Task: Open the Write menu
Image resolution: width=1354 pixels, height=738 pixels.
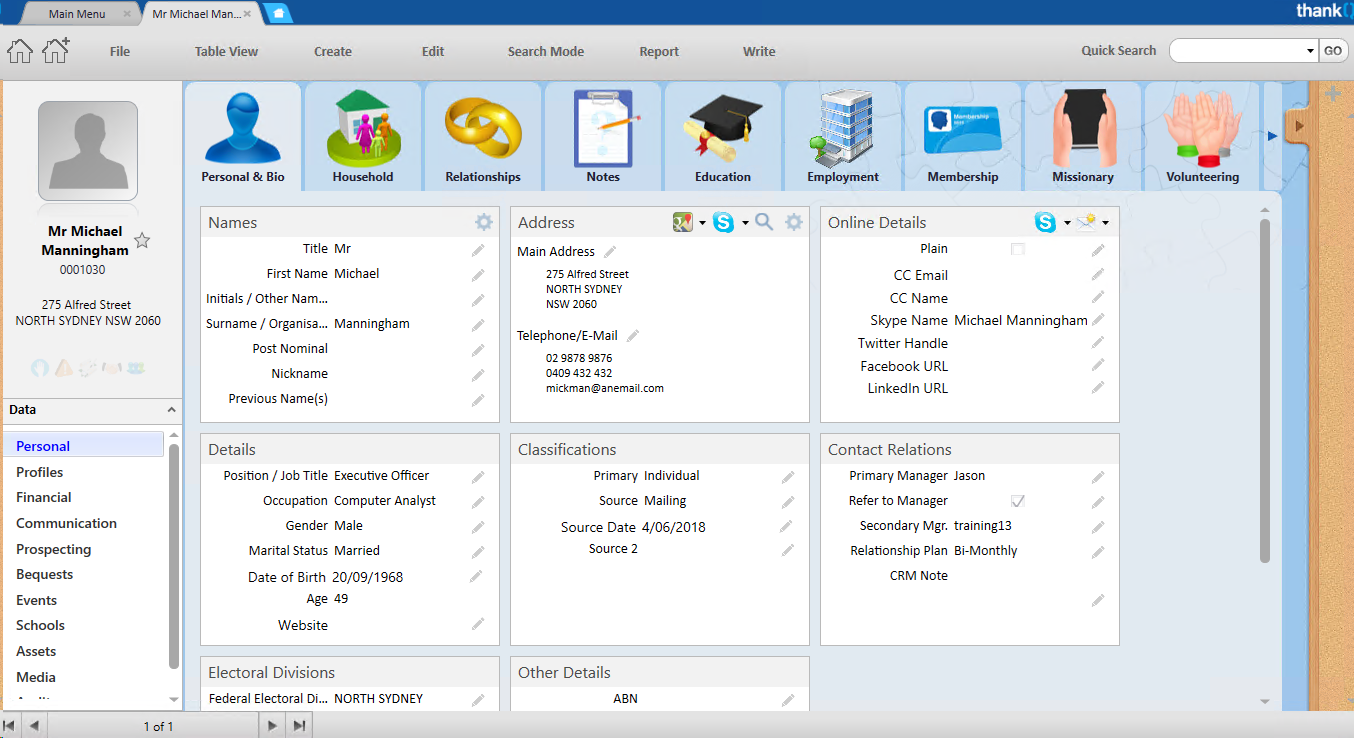Action: tap(759, 51)
